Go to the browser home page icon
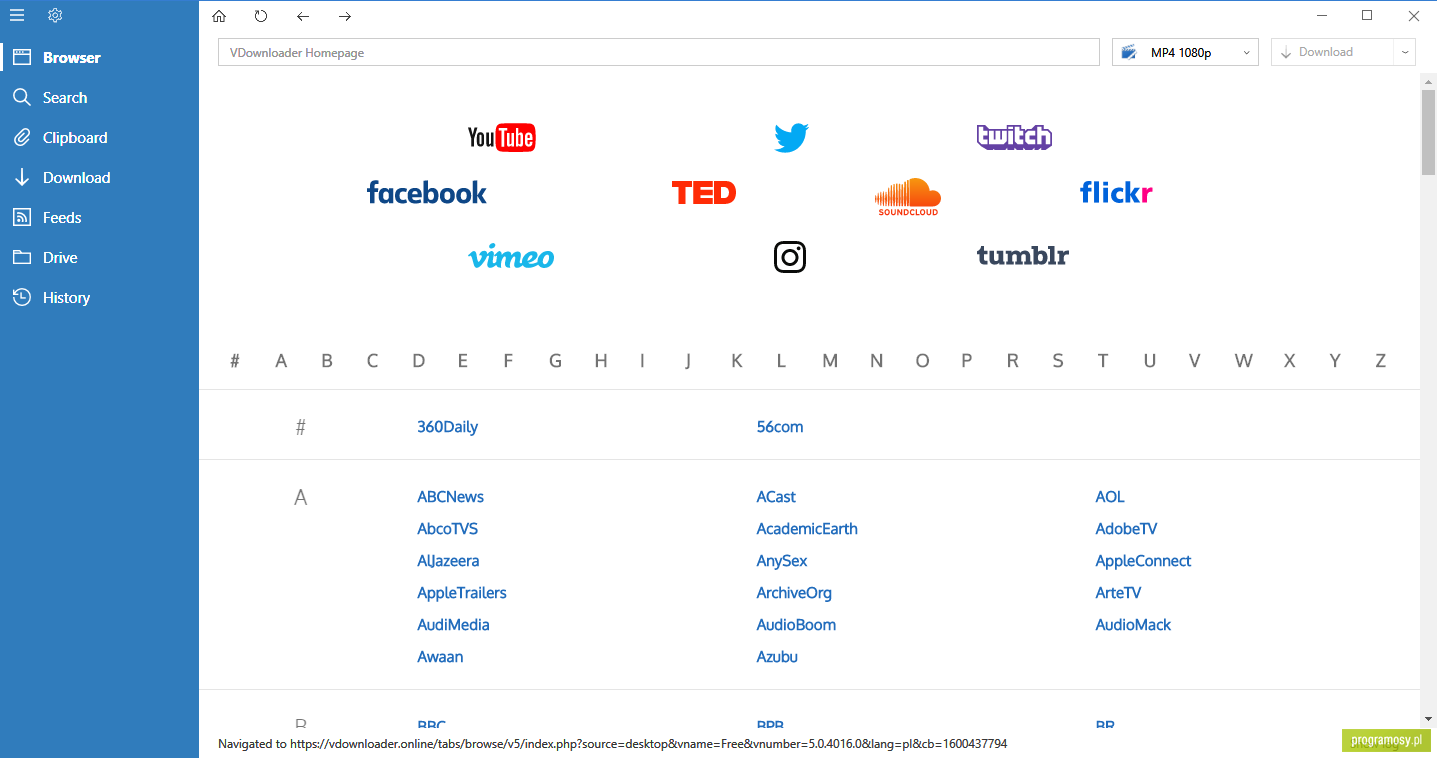 [x=219, y=16]
